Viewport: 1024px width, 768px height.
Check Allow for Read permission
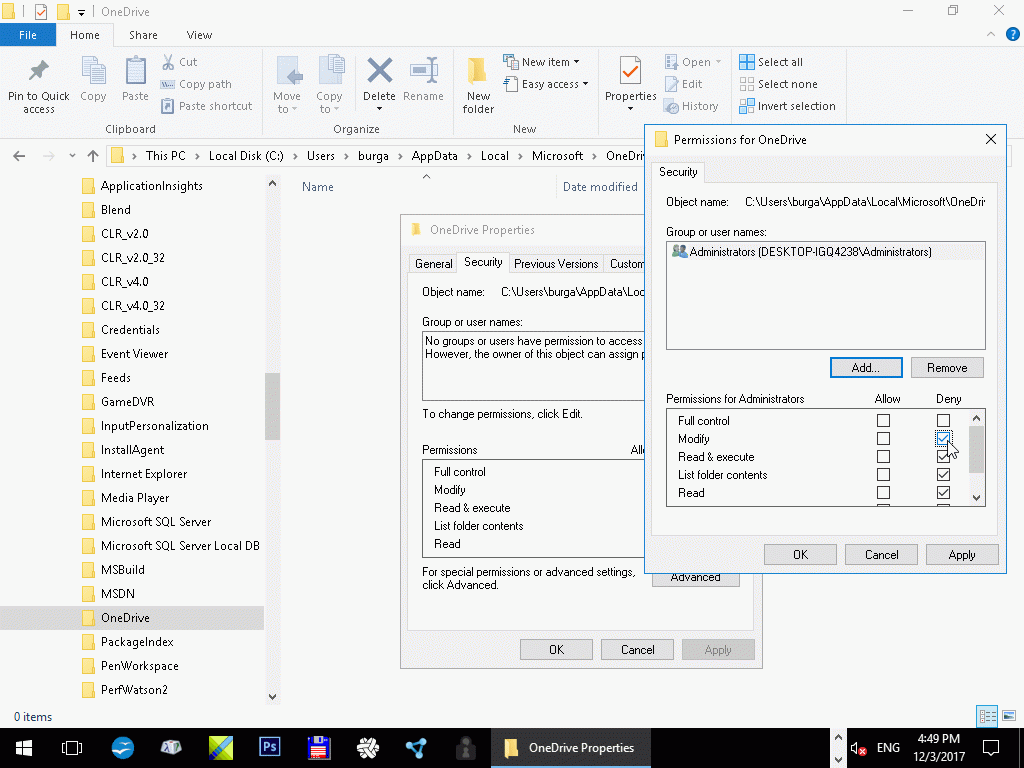883,492
